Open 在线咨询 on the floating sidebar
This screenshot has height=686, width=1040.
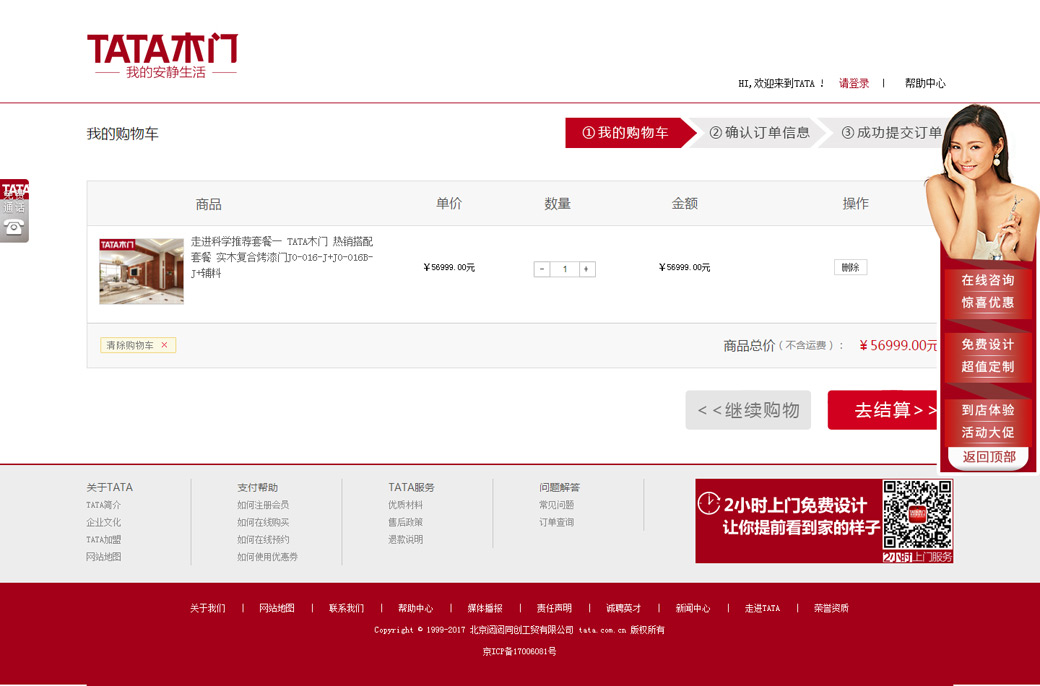pos(987,291)
